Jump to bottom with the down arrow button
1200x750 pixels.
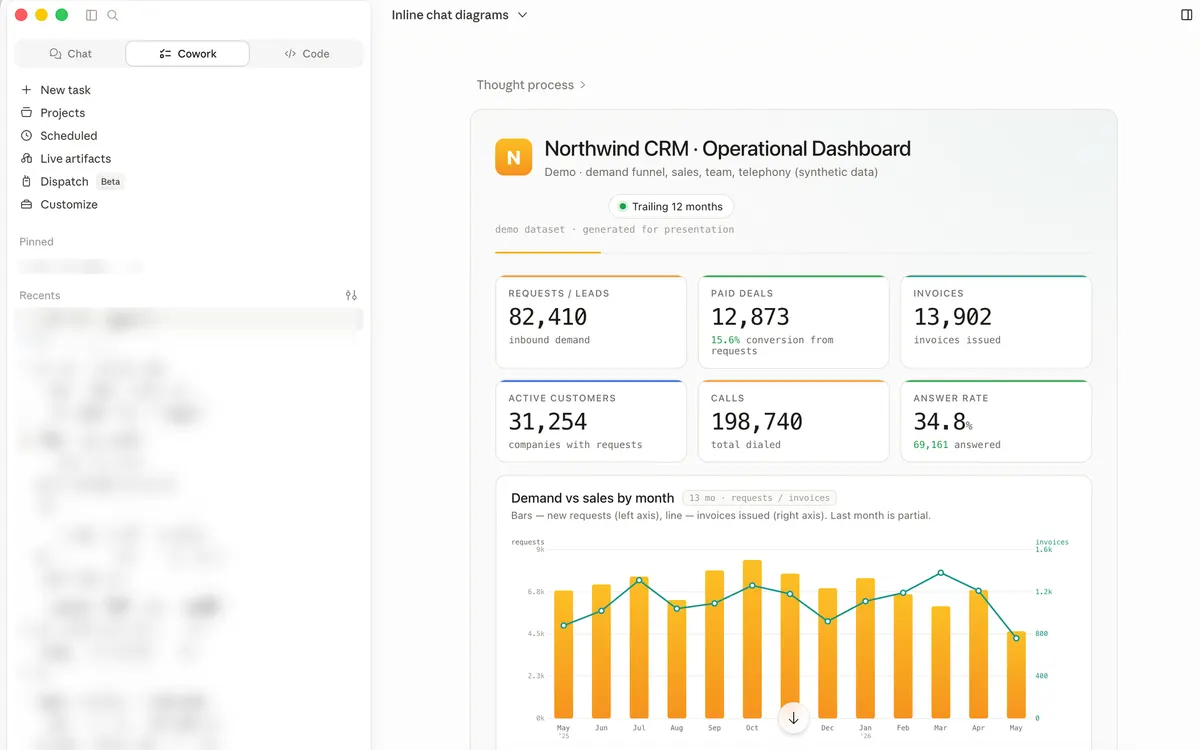click(x=793, y=718)
